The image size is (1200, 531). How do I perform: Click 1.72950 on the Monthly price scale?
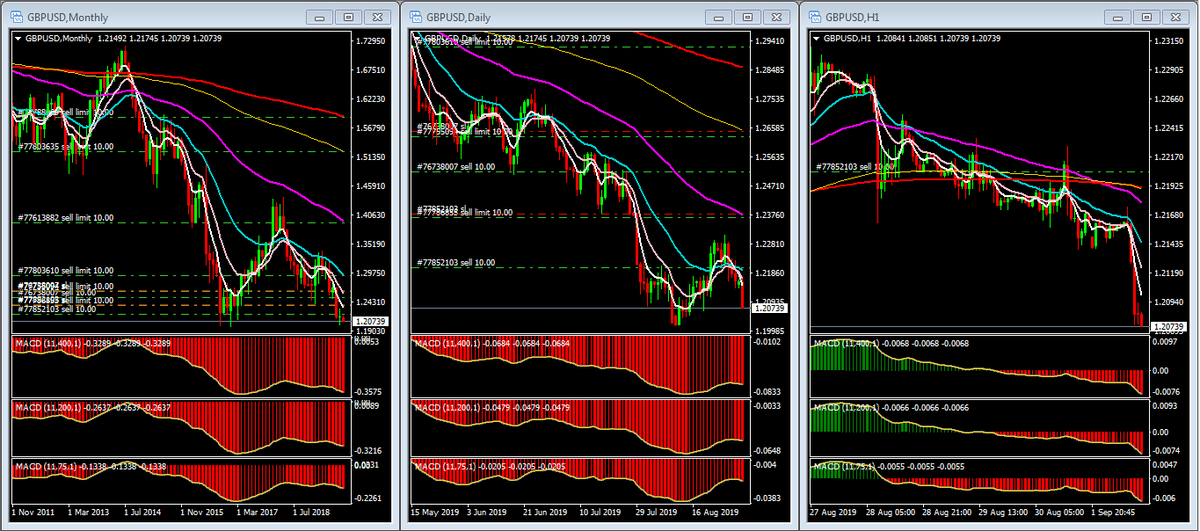(x=372, y=41)
